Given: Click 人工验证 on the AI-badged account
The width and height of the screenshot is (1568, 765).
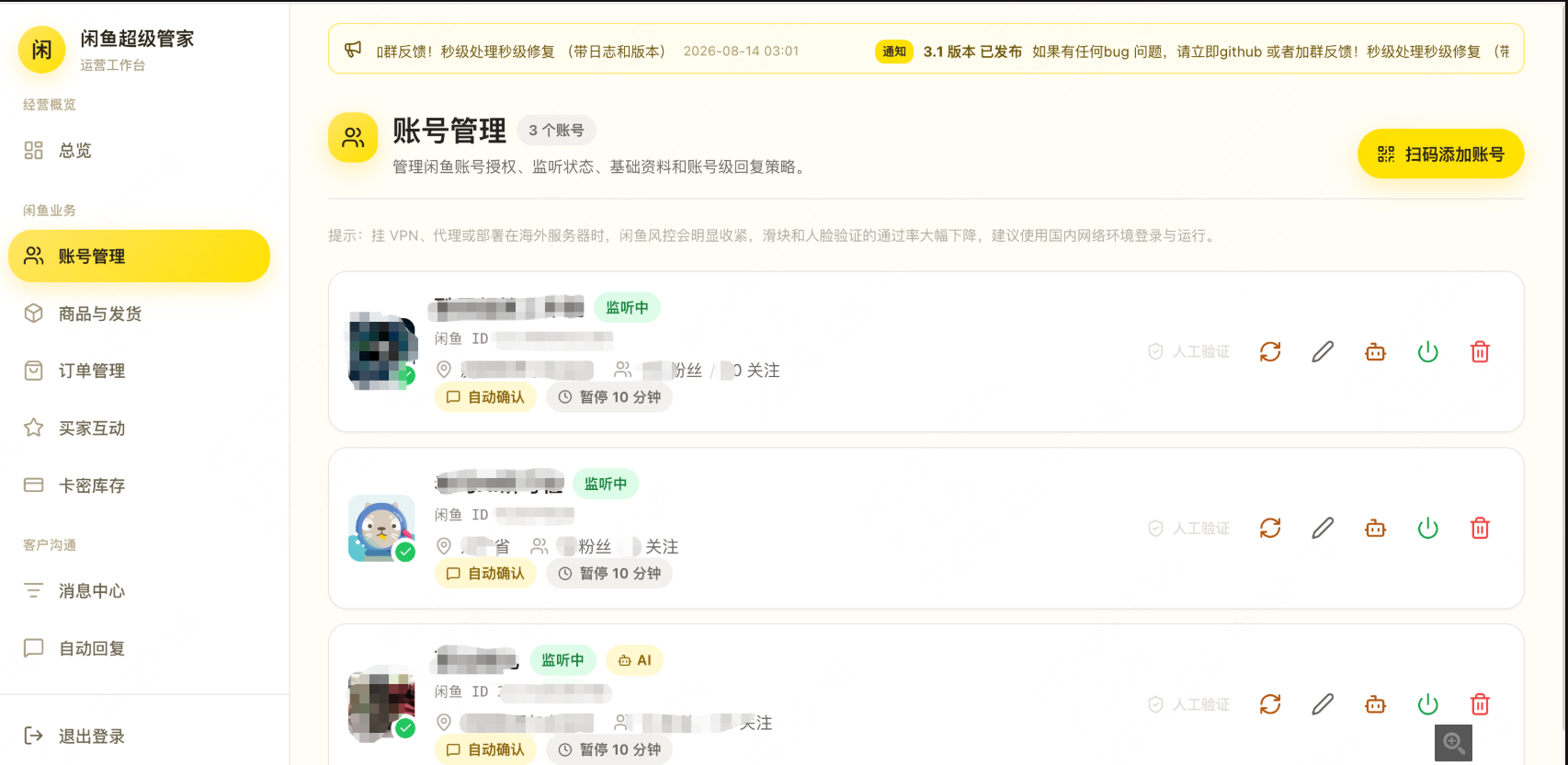Looking at the screenshot, I should 1188,704.
